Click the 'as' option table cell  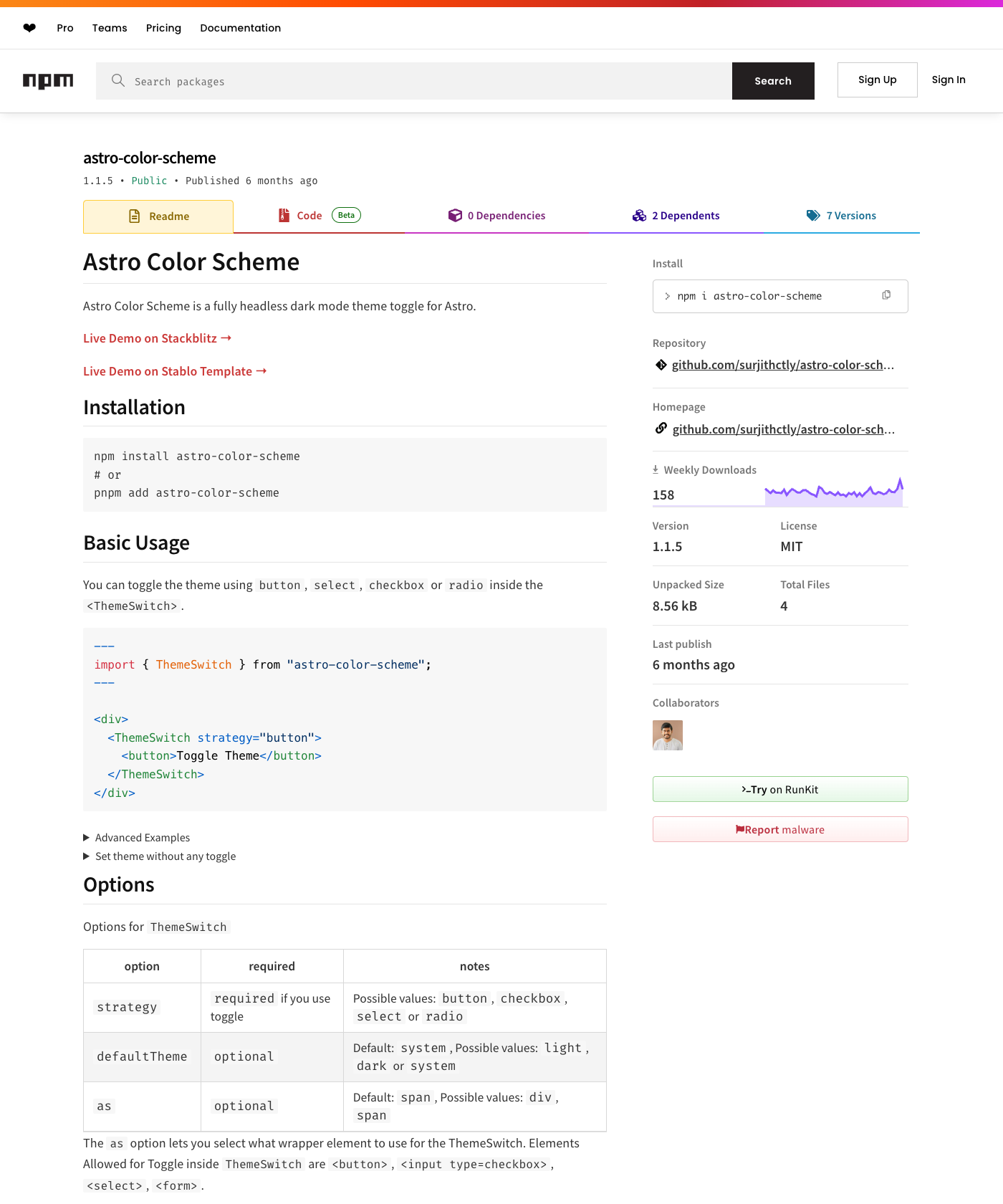[142, 1106]
